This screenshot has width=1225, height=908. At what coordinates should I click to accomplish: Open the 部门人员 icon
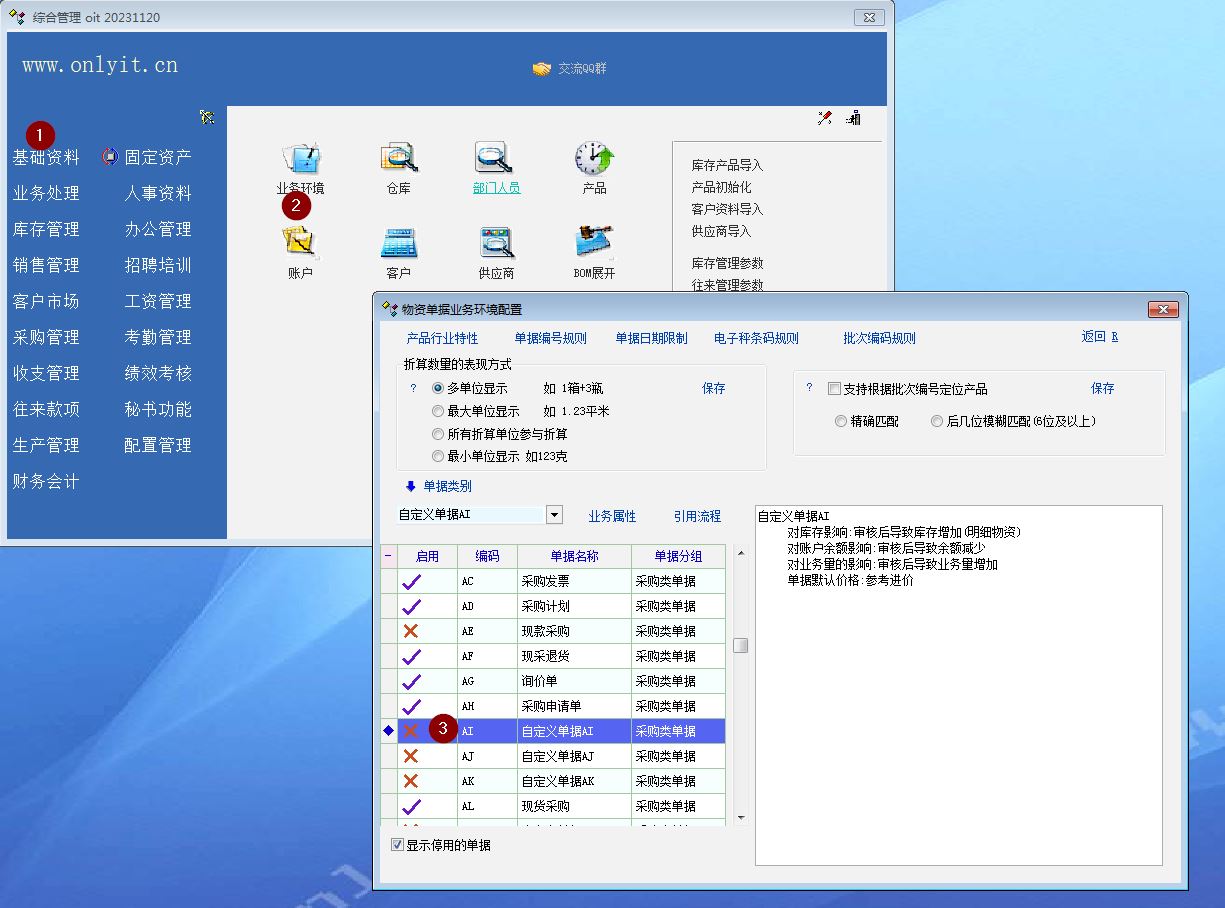click(x=496, y=160)
